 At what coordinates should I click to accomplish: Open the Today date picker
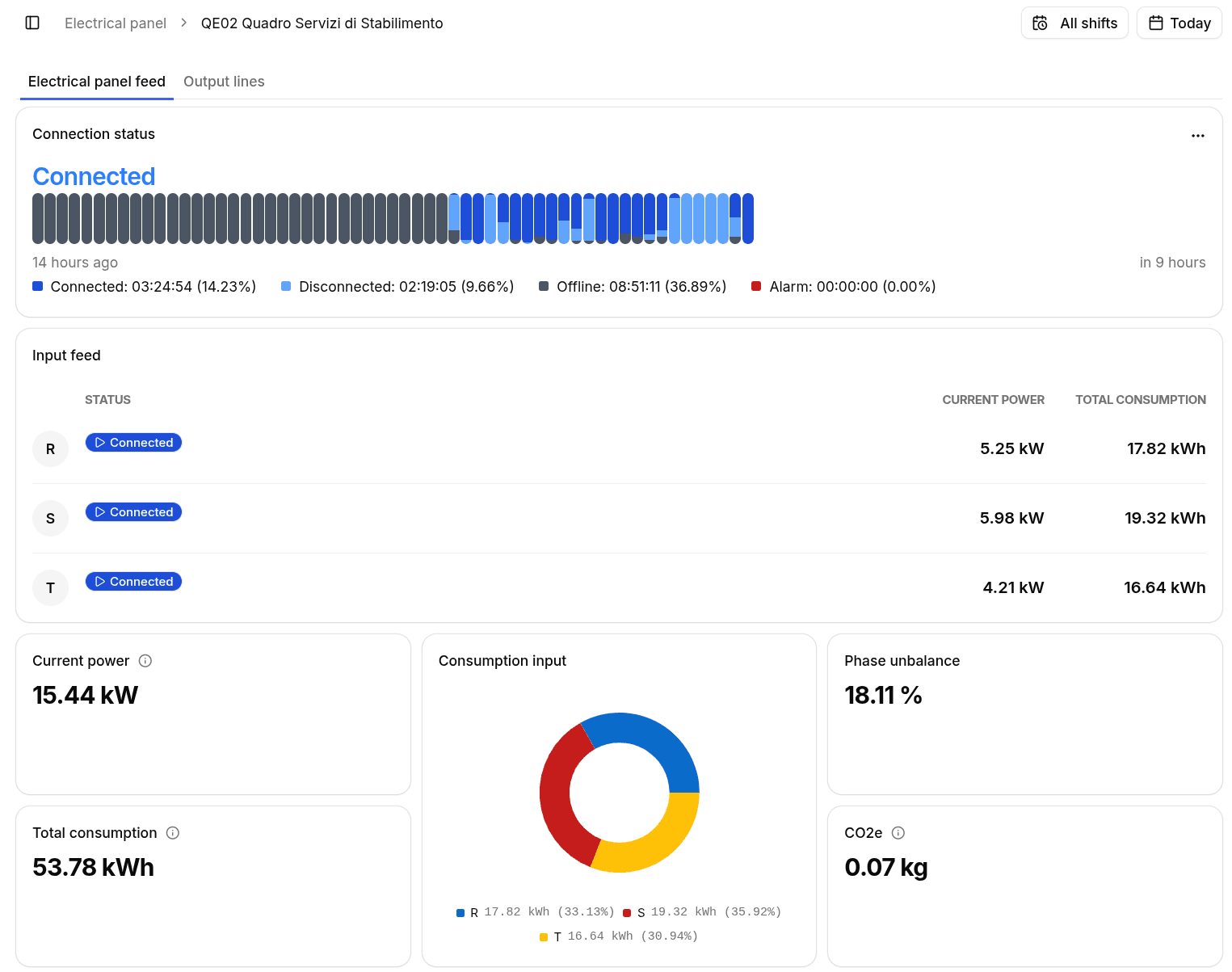coord(1179,23)
